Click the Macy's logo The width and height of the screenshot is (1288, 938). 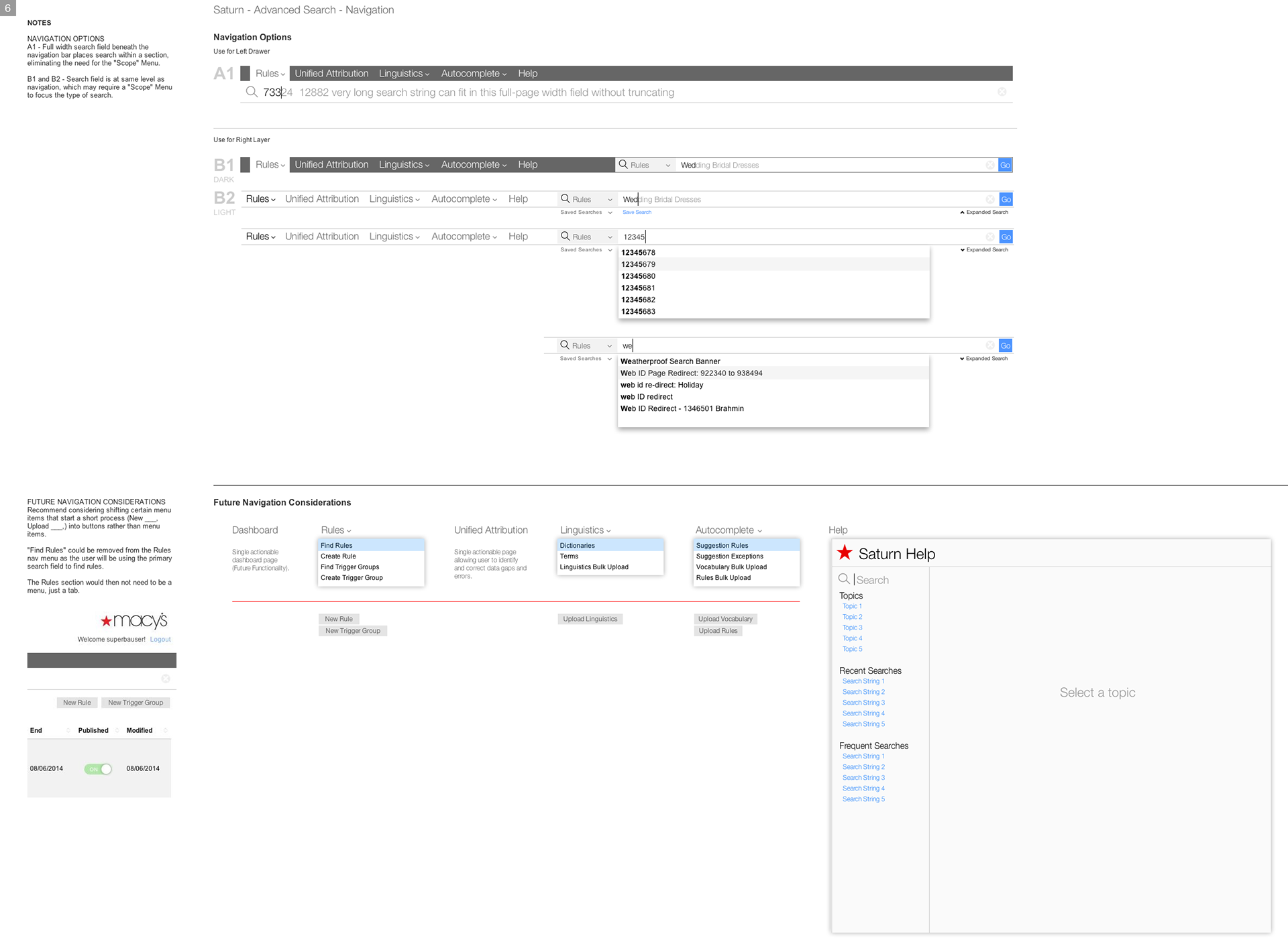[x=134, y=621]
